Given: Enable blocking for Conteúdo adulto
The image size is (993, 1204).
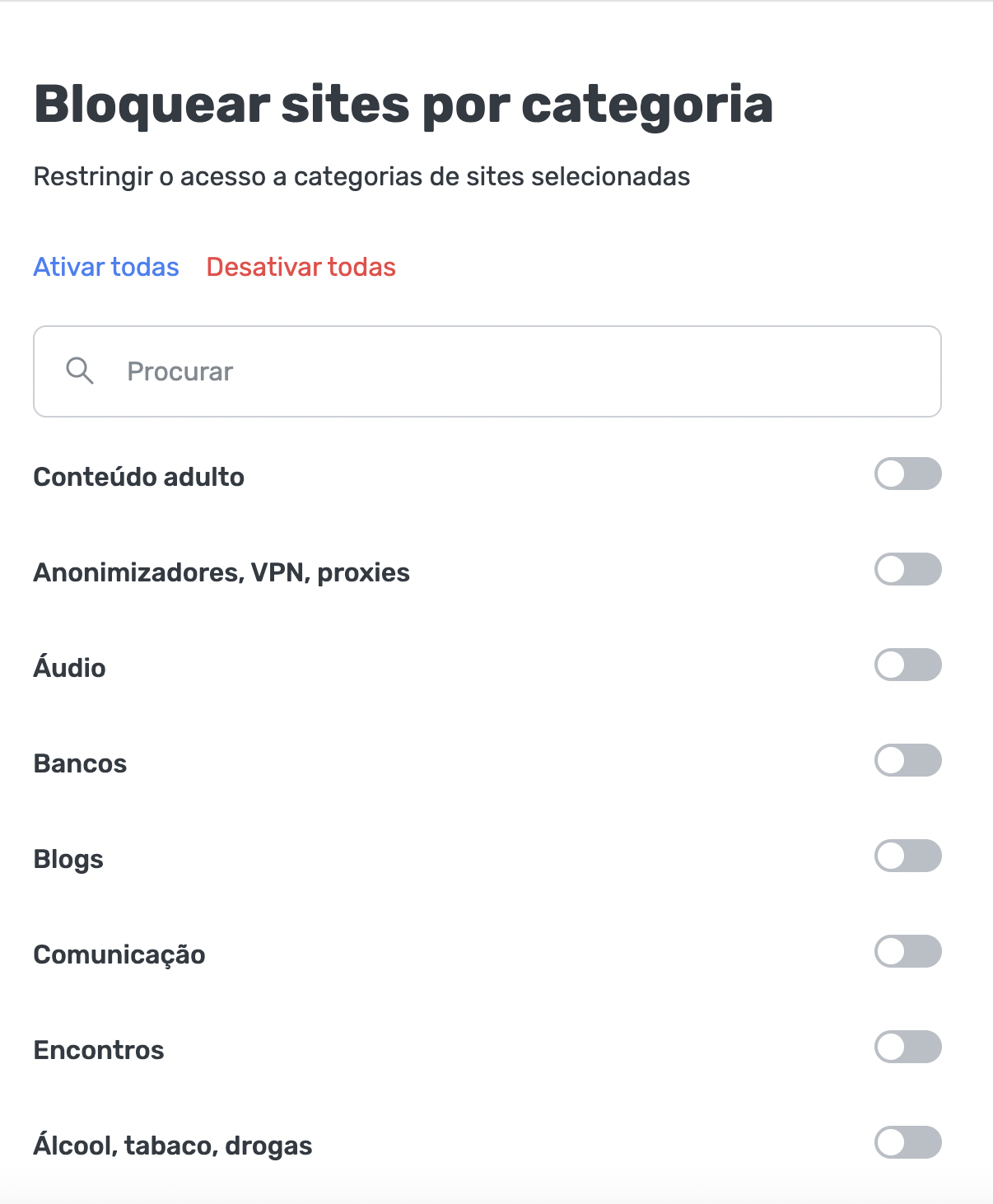Looking at the screenshot, I should pyautogui.click(x=907, y=474).
